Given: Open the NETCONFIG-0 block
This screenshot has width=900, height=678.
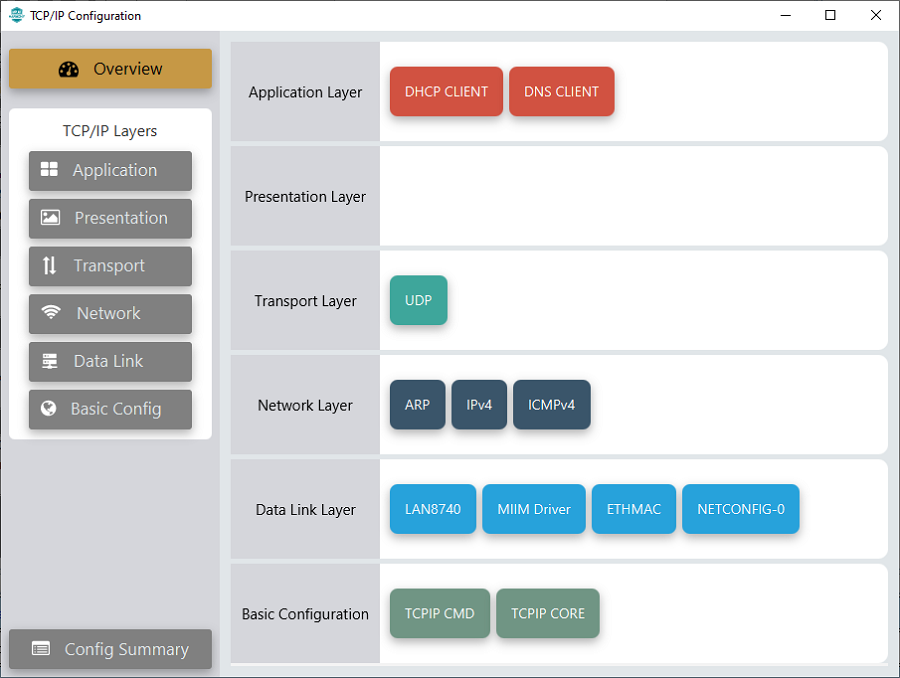Looking at the screenshot, I should tap(740, 509).
